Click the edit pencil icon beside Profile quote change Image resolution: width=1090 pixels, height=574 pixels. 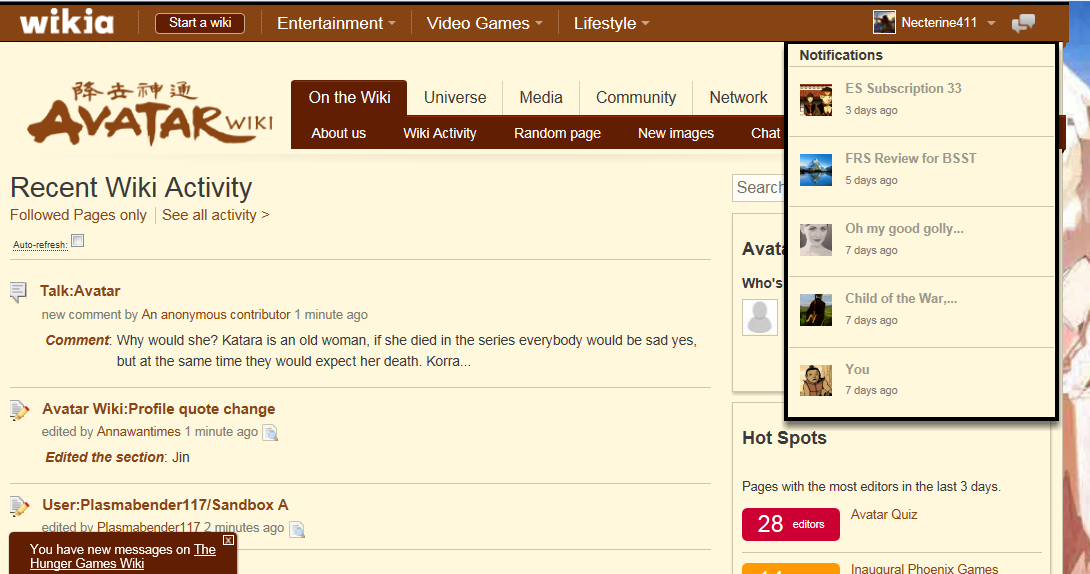19,410
